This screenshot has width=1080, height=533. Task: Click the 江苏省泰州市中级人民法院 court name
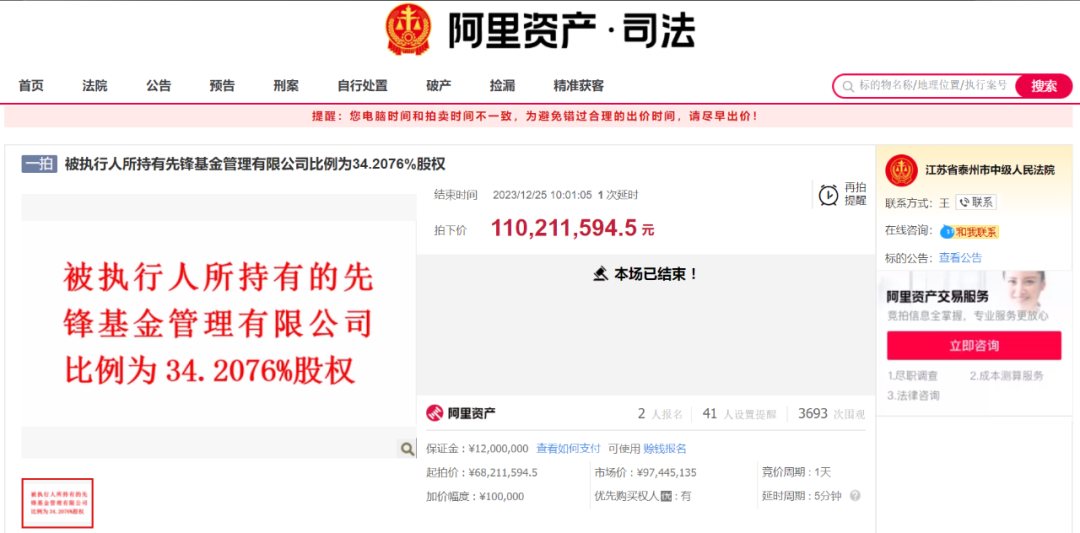[x=990, y=171]
